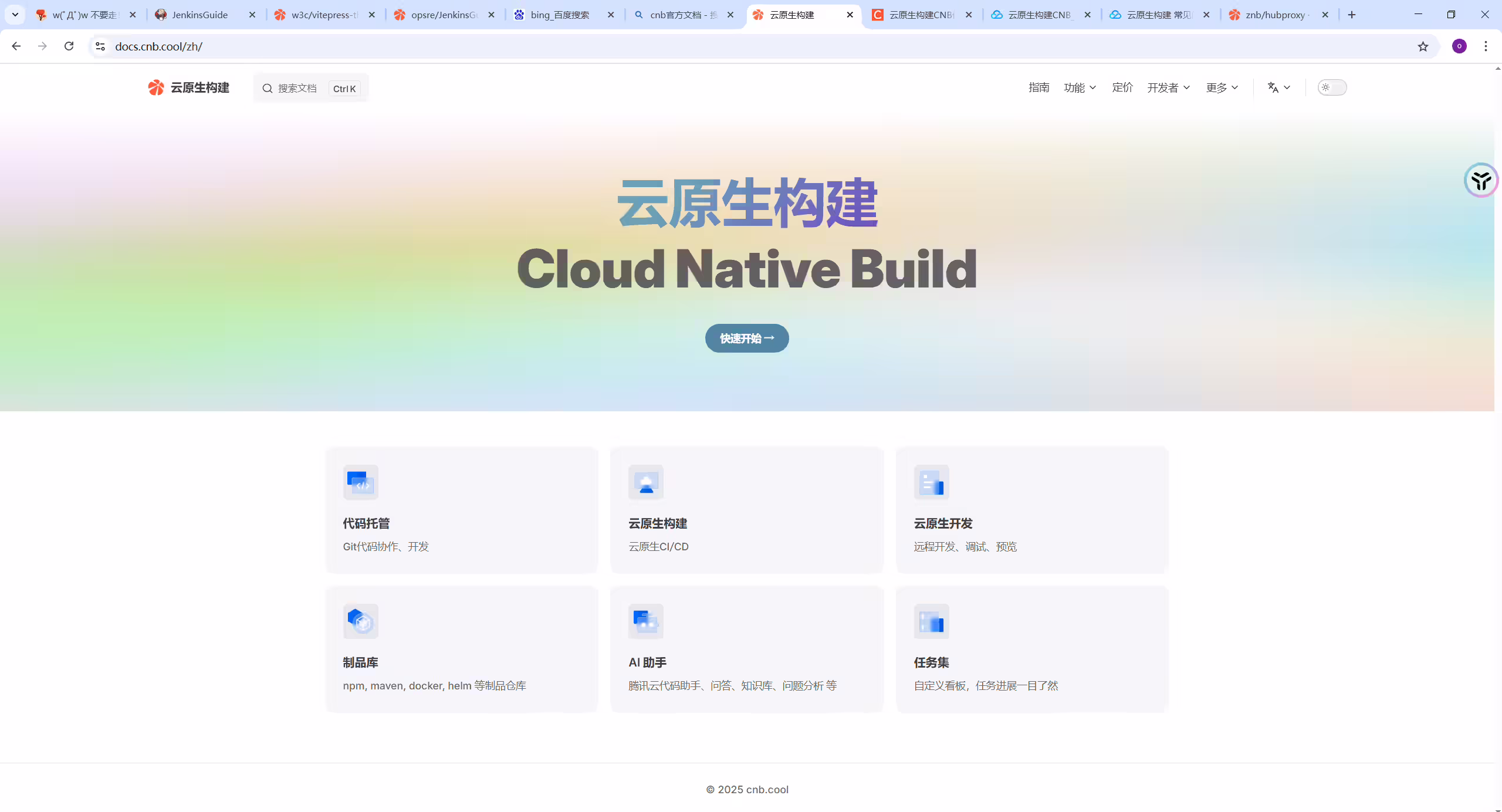Click the 快速开始 button
Viewport: 1502px width, 812px height.
(747, 339)
